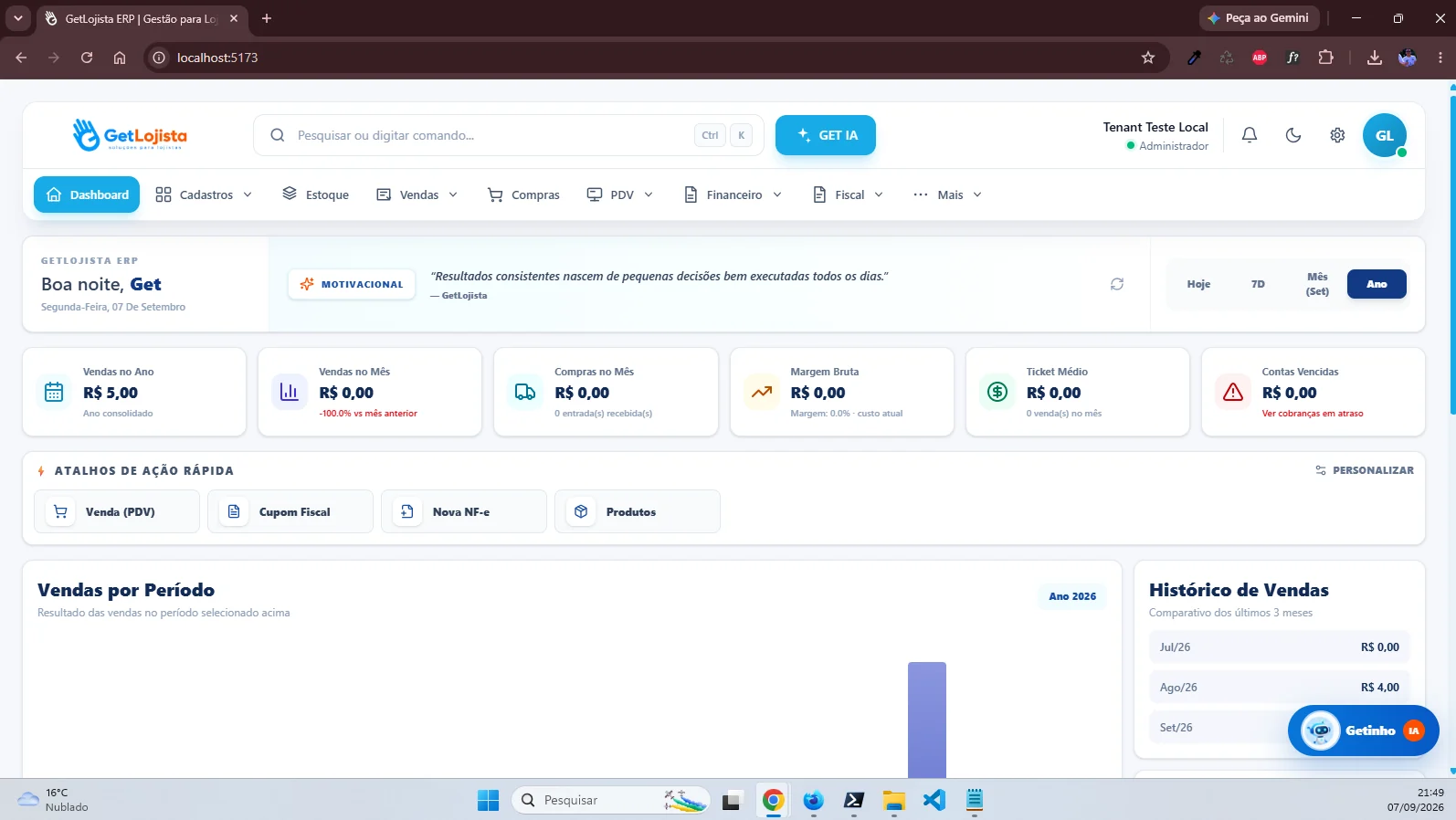Open Nova NF-e quick shortcut
This screenshot has height=820, width=1456.
464,511
